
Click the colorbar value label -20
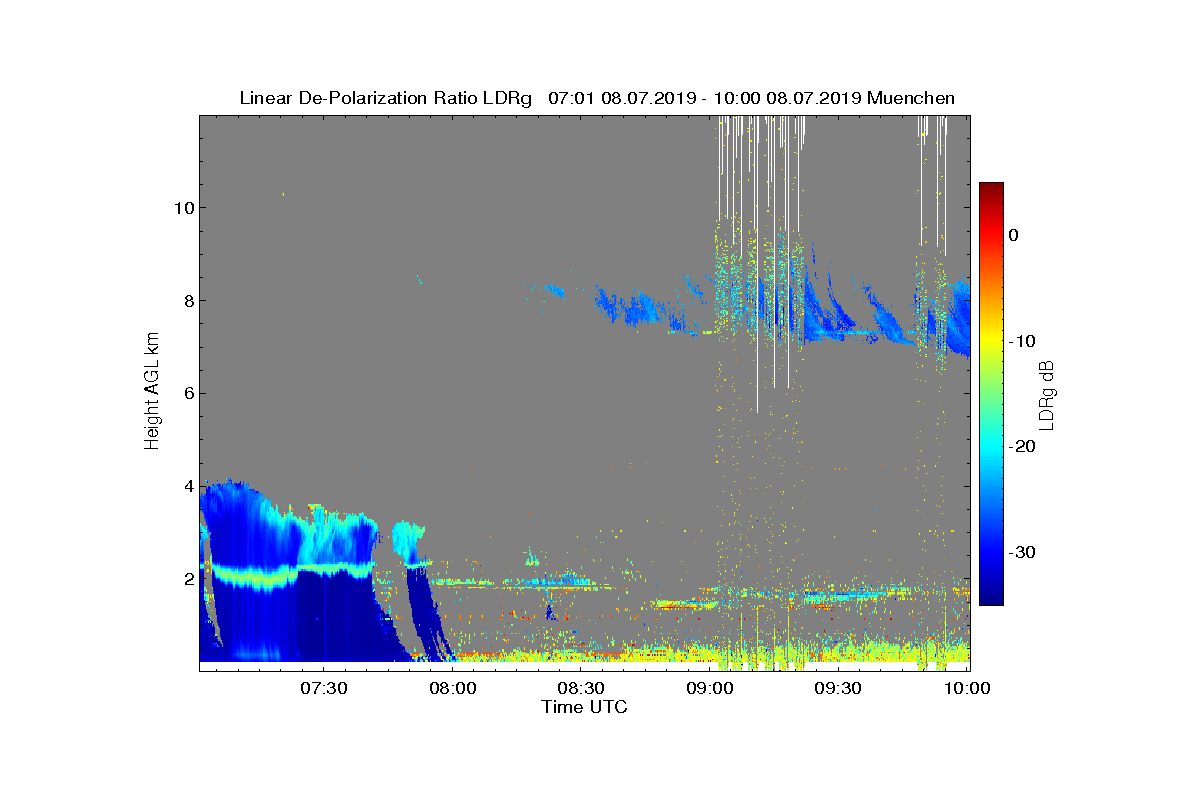tap(1021, 447)
